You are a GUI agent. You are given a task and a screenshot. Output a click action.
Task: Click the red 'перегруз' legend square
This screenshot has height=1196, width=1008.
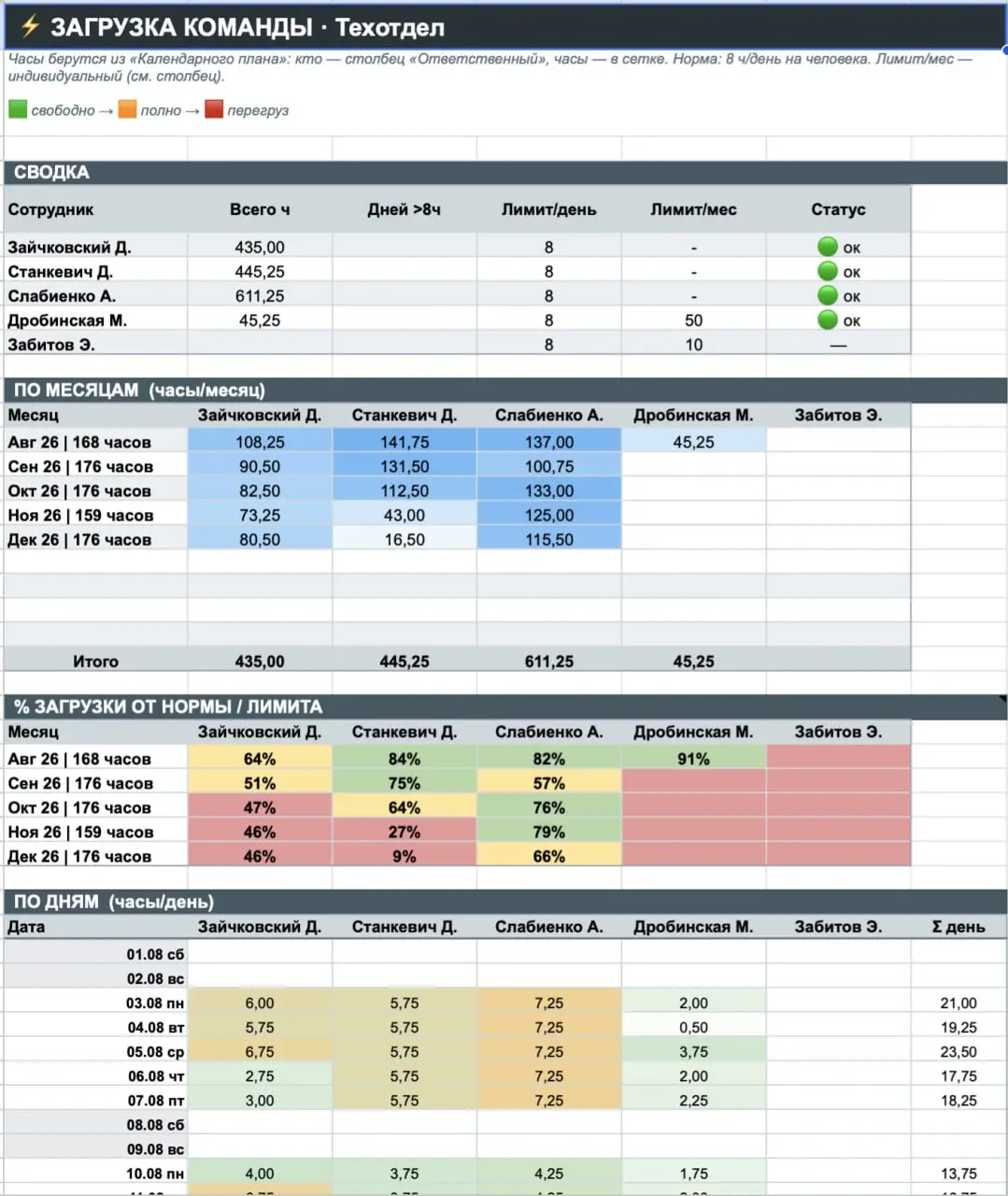pyautogui.click(x=214, y=109)
